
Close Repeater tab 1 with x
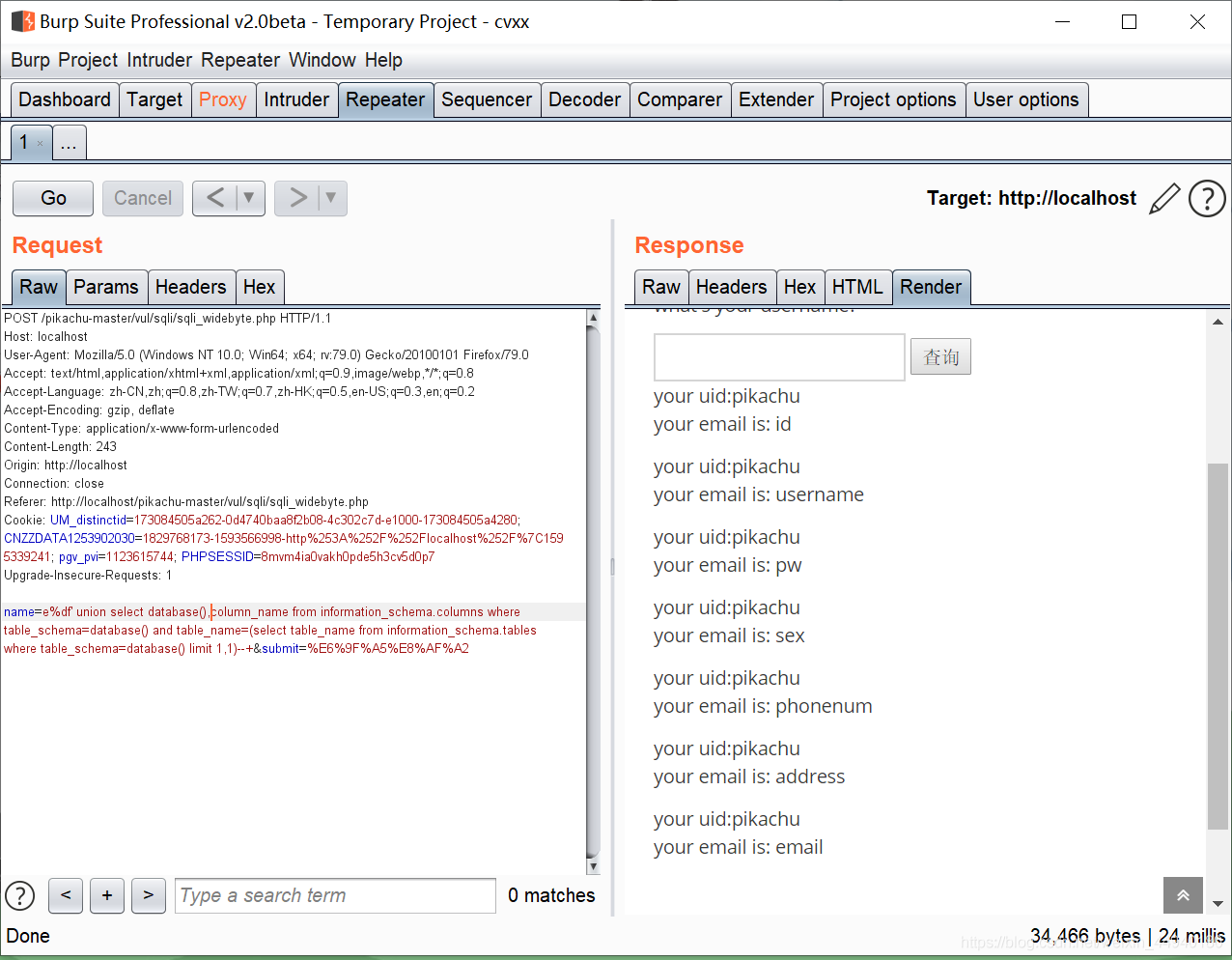40,143
